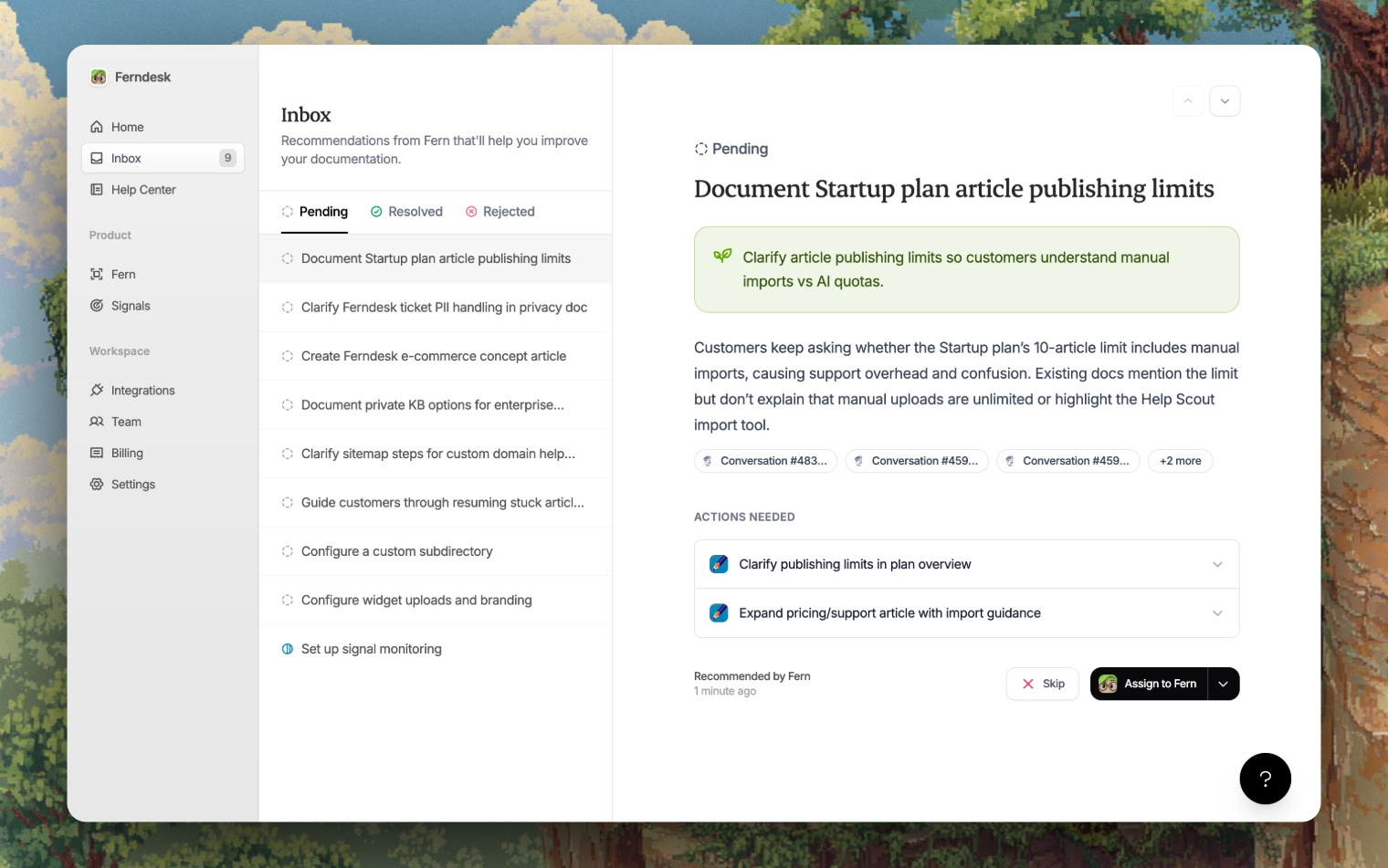The height and width of the screenshot is (868, 1388).
Task: Assign the recommendation to Fern
Action: point(1149,684)
